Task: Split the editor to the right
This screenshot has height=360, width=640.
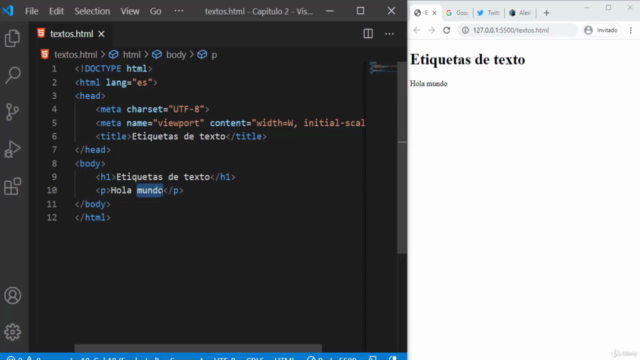Action: tap(368, 33)
